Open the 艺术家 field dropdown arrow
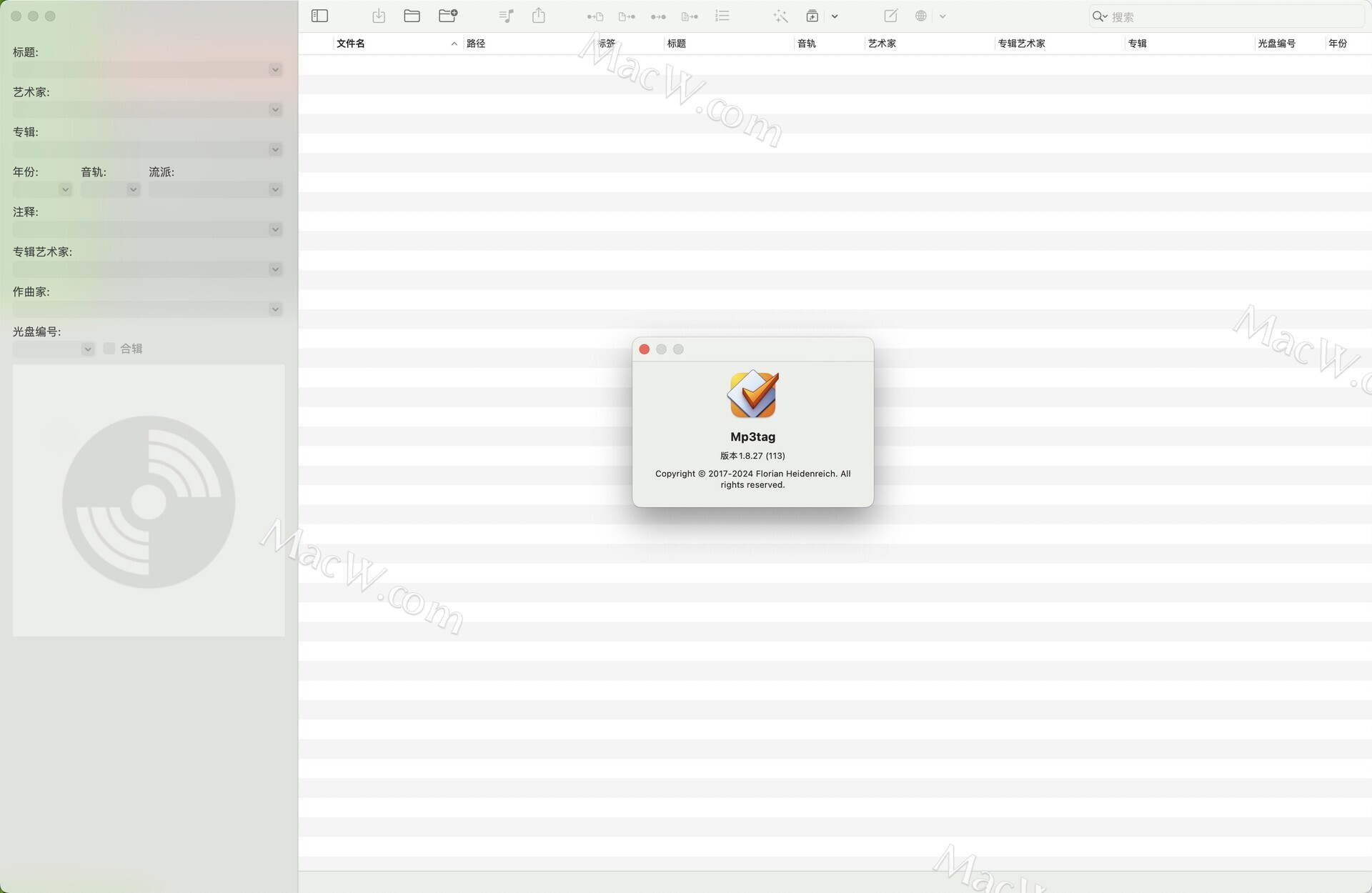Viewport: 1372px width, 893px height. click(275, 110)
